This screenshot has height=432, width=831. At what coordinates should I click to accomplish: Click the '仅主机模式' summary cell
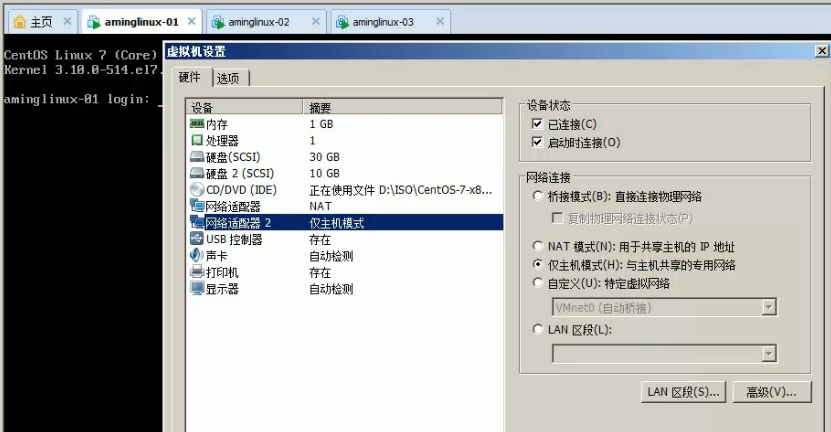pyautogui.click(x=337, y=223)
